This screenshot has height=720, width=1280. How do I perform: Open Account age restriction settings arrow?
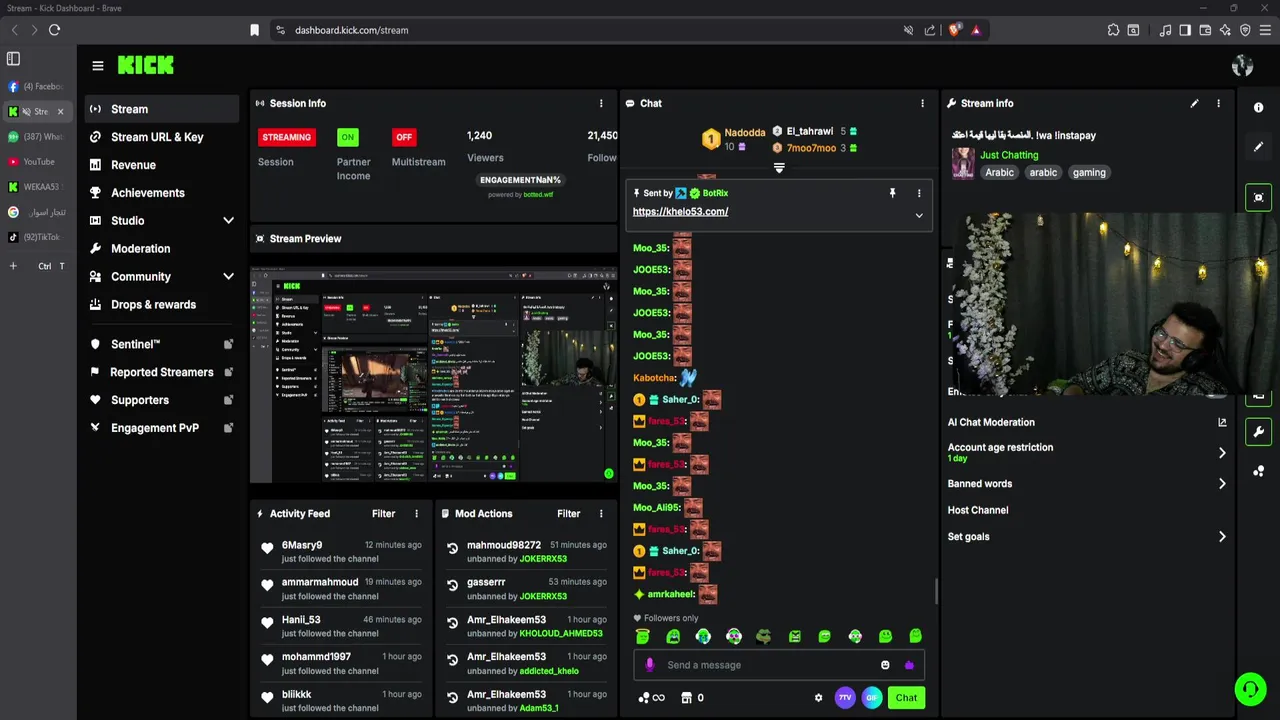coord(1222,453)
